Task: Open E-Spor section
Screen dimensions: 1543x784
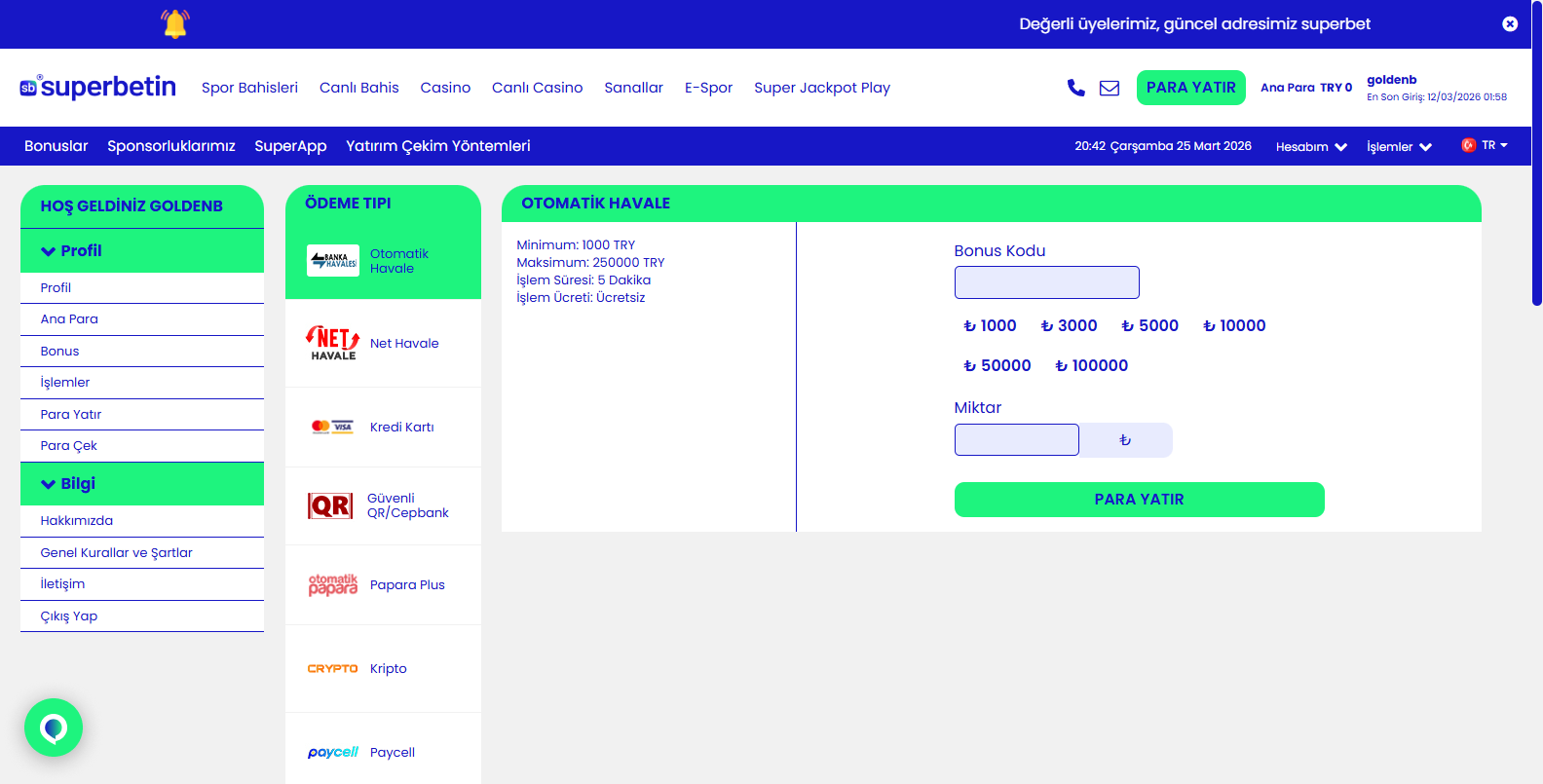Action: click(x=708, y=88)
